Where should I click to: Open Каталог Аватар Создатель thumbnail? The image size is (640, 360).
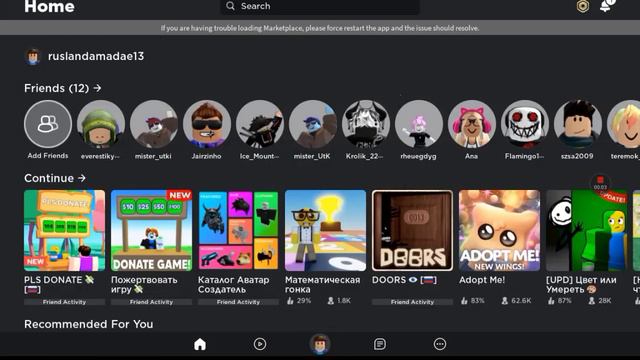238,230
